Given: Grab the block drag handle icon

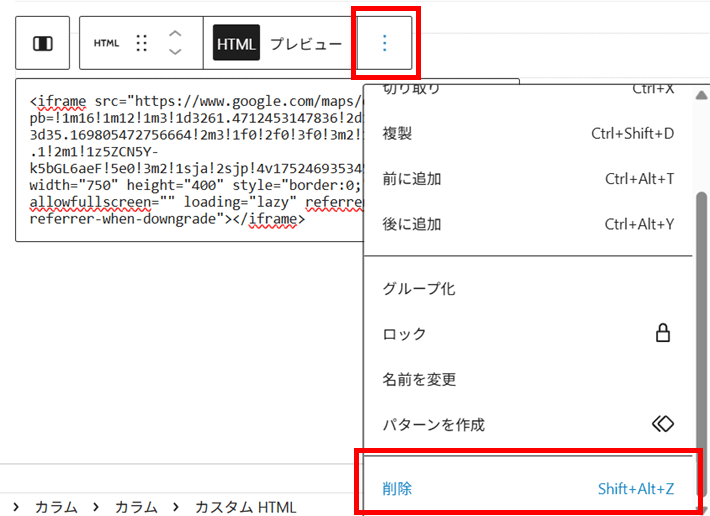Looking at the screenshot, I should (x=141, y=44).
